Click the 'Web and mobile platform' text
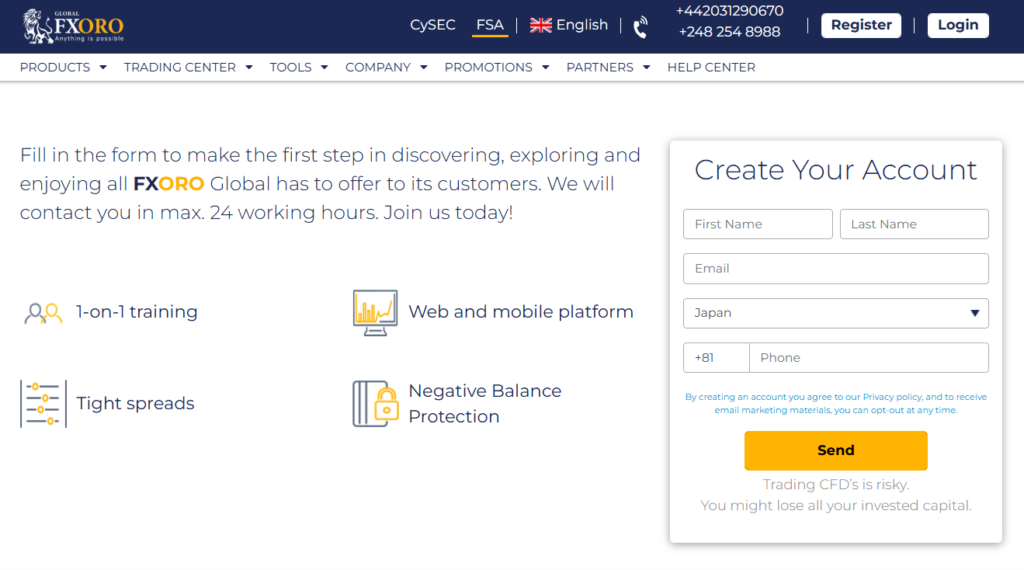 coord(520,312)
